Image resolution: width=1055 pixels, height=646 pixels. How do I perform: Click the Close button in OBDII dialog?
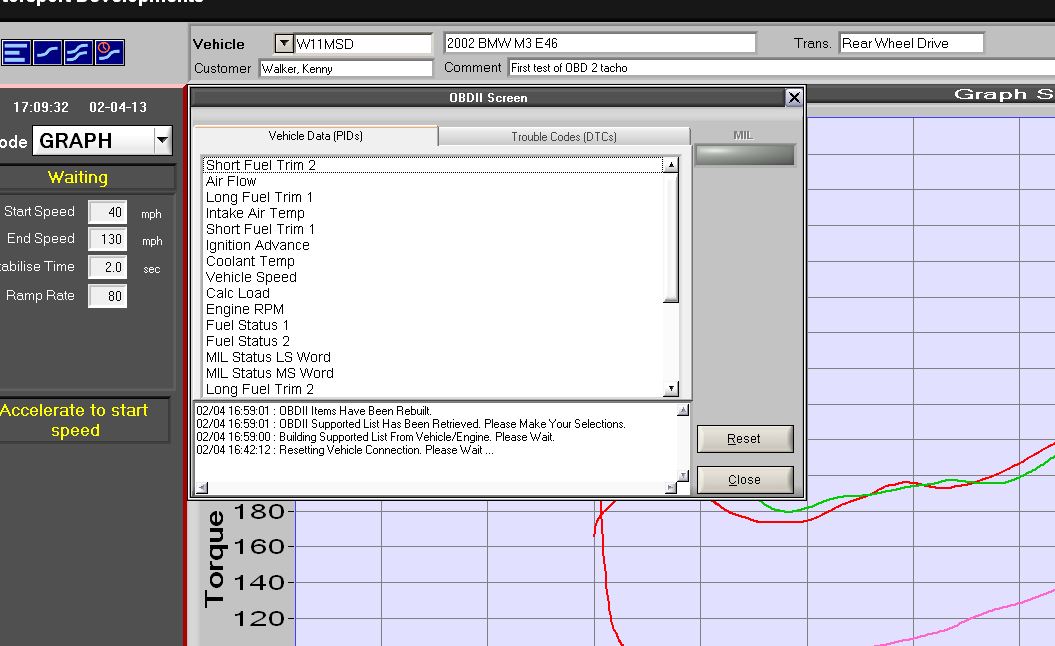744,479
